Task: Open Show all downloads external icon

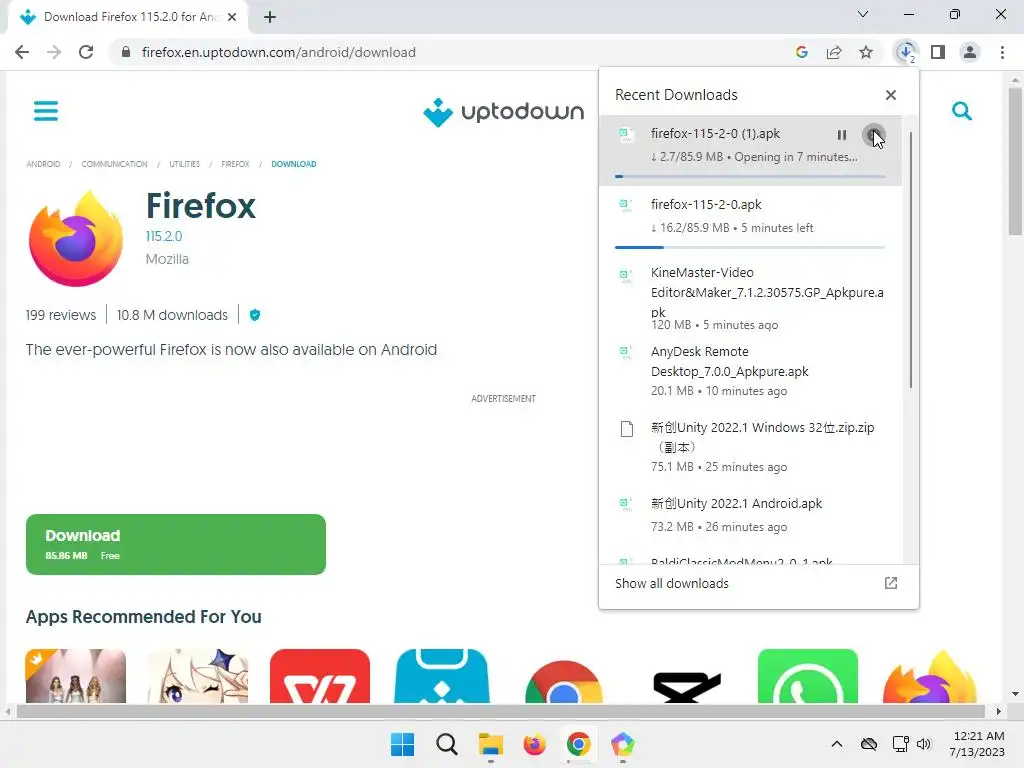Action: coord(891,583)
